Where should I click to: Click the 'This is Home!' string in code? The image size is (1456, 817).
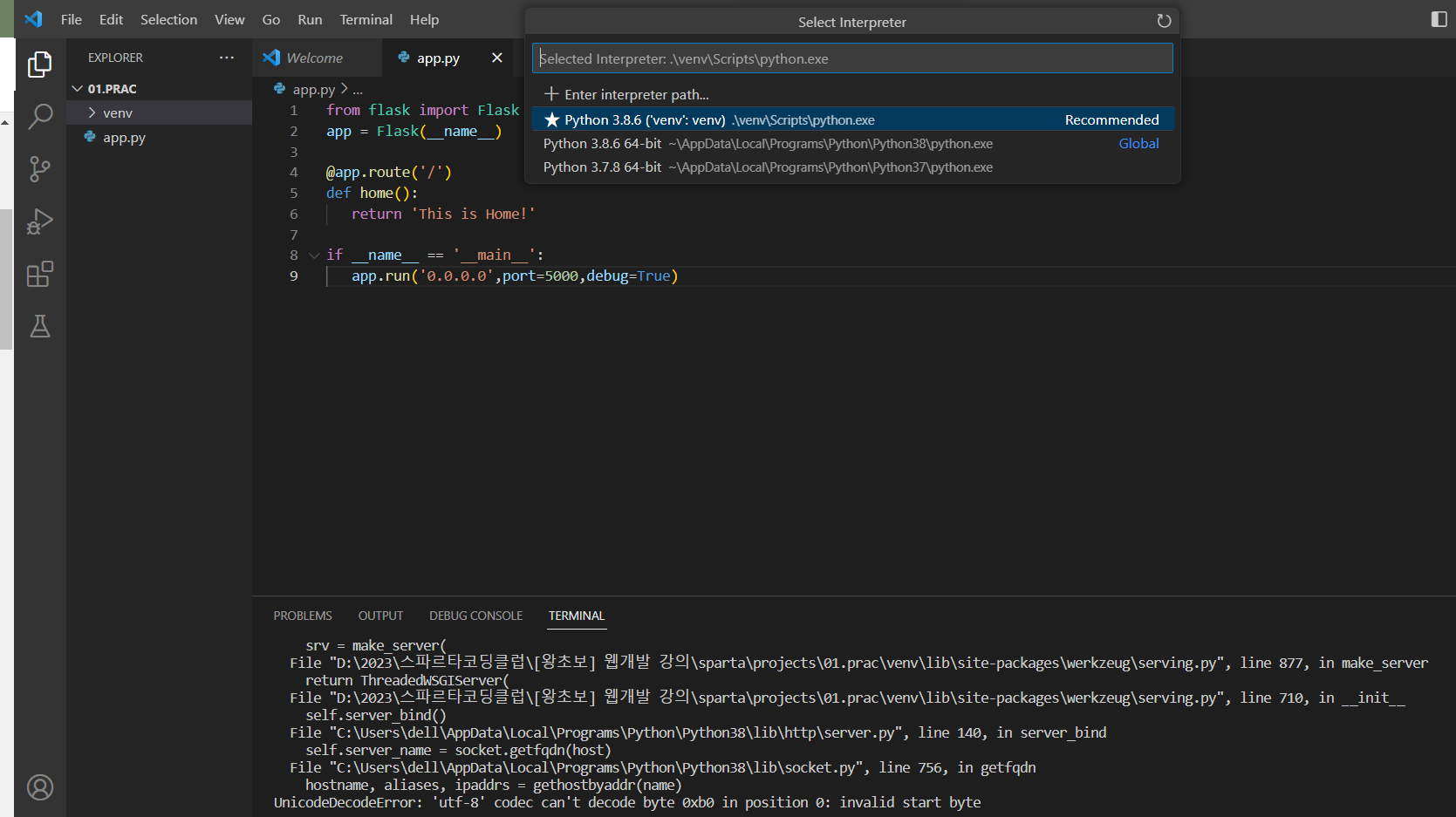pyautogui.click(x=474, y=214)
